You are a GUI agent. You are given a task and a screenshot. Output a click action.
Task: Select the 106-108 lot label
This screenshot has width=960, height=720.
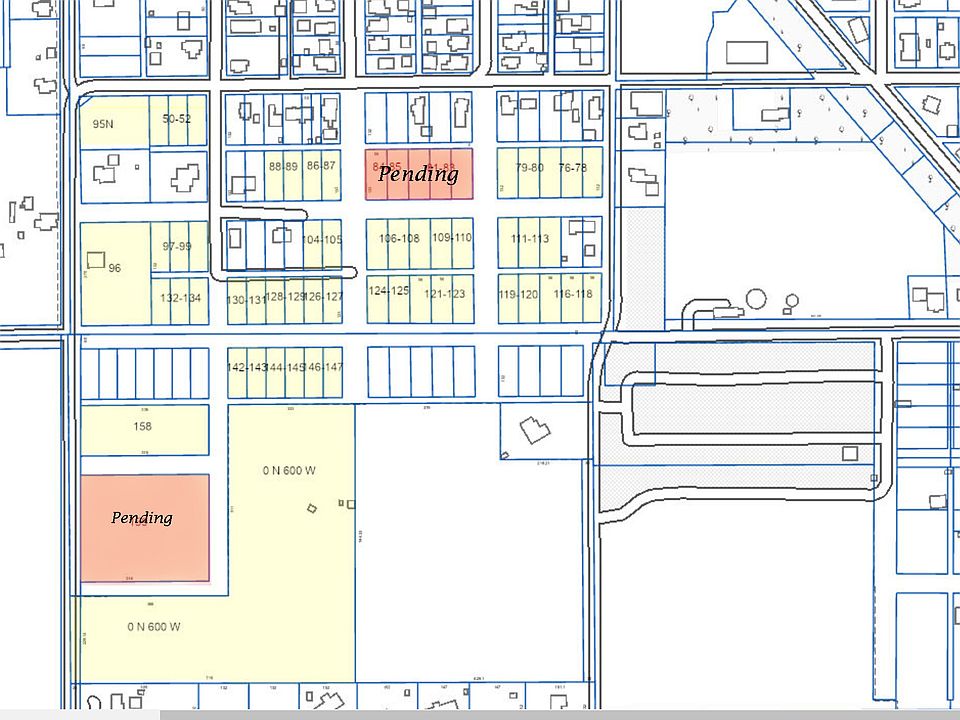click(x=399, y=238)
